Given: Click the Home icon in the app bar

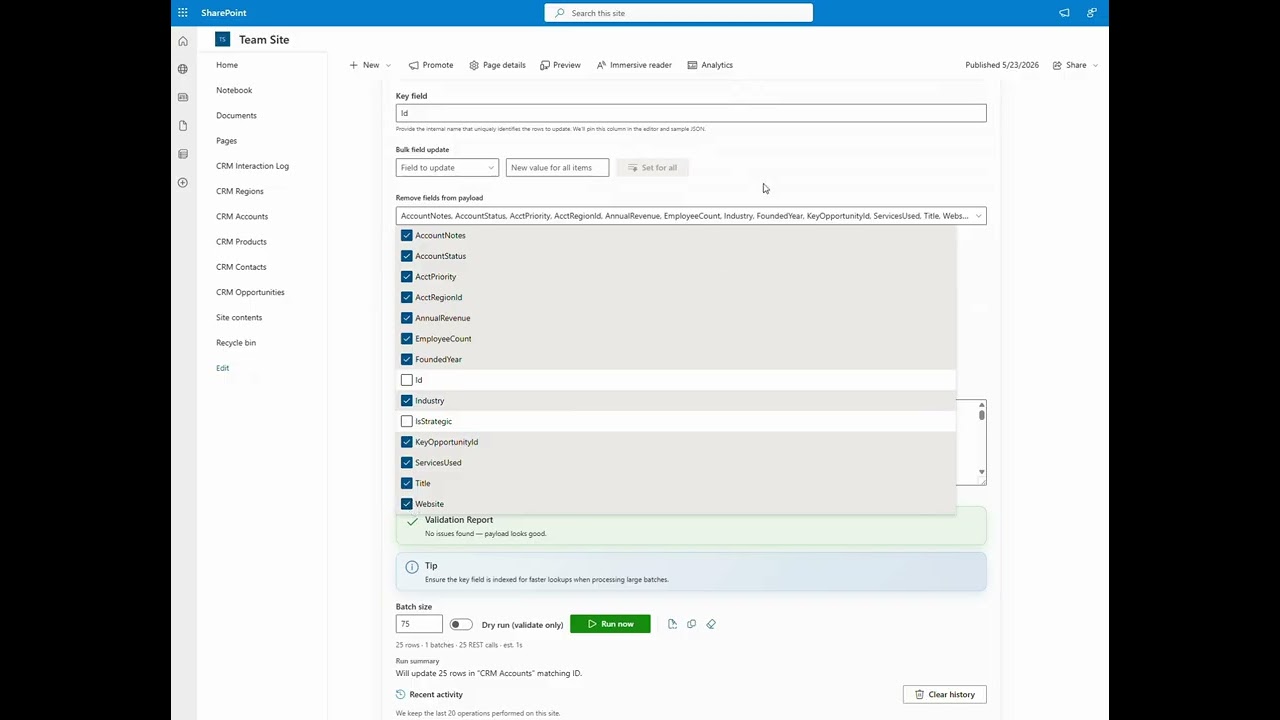Looking at the screenshot, I should [x=182, y=41].
